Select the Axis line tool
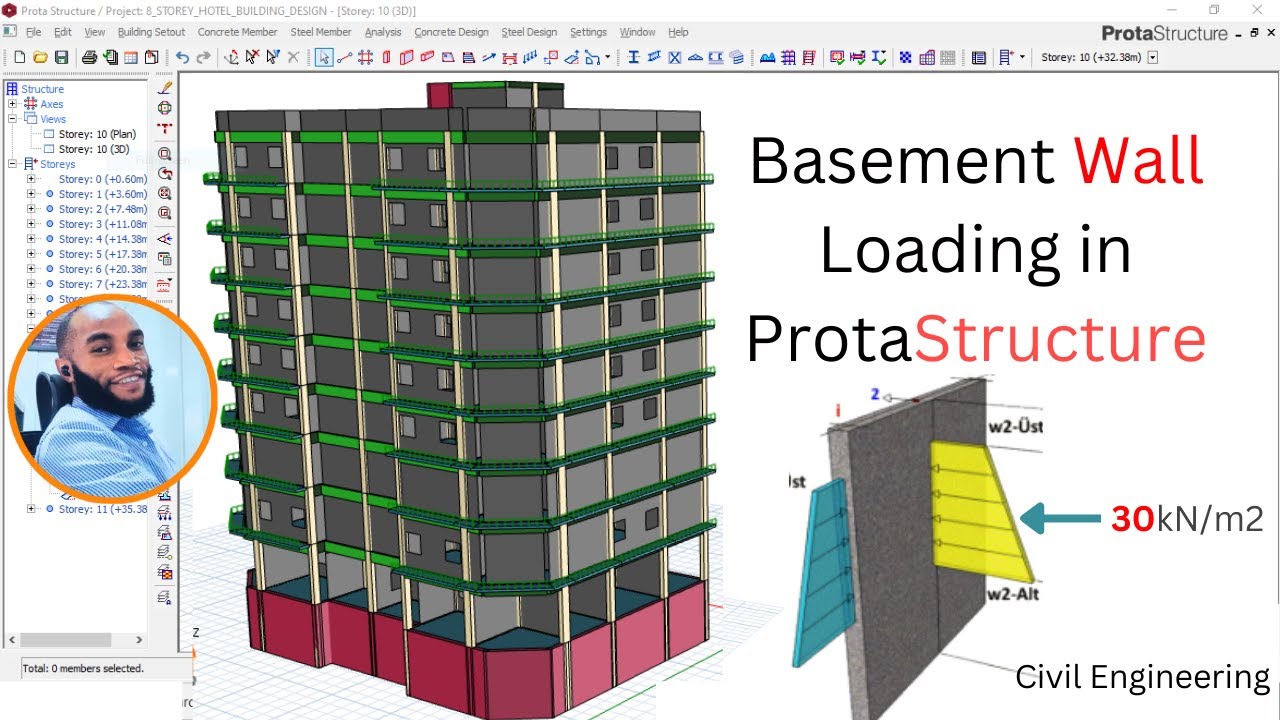This screenshot has width=1280, height=720. click(x=345, y=58)
